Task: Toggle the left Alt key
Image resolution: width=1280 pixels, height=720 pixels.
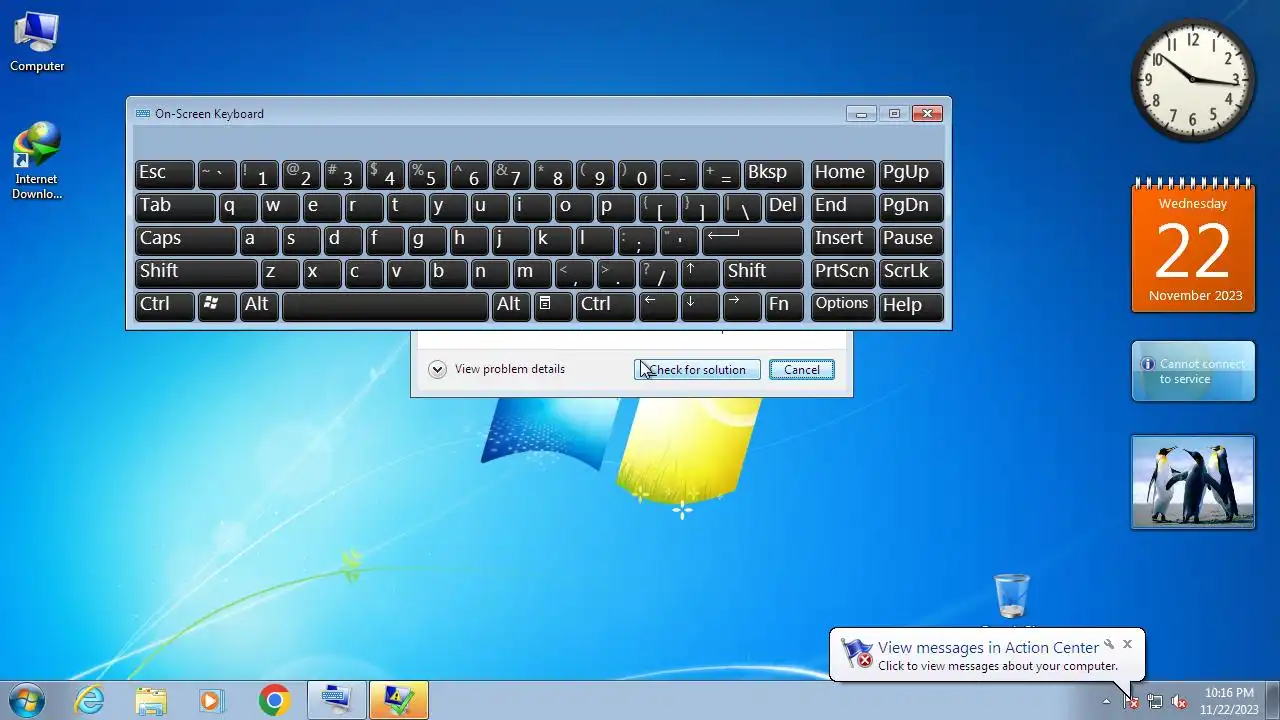Action: 259,305
